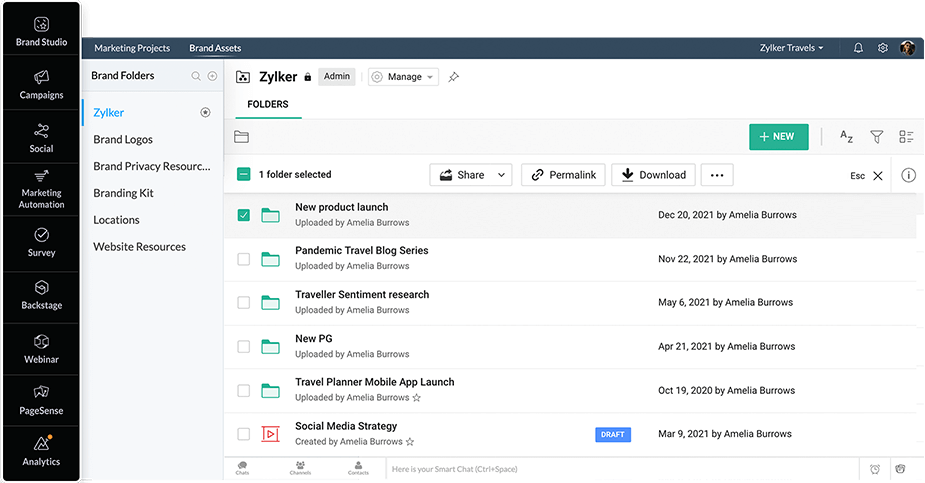
Task: Show the info details panel
Action: point(908,175)
